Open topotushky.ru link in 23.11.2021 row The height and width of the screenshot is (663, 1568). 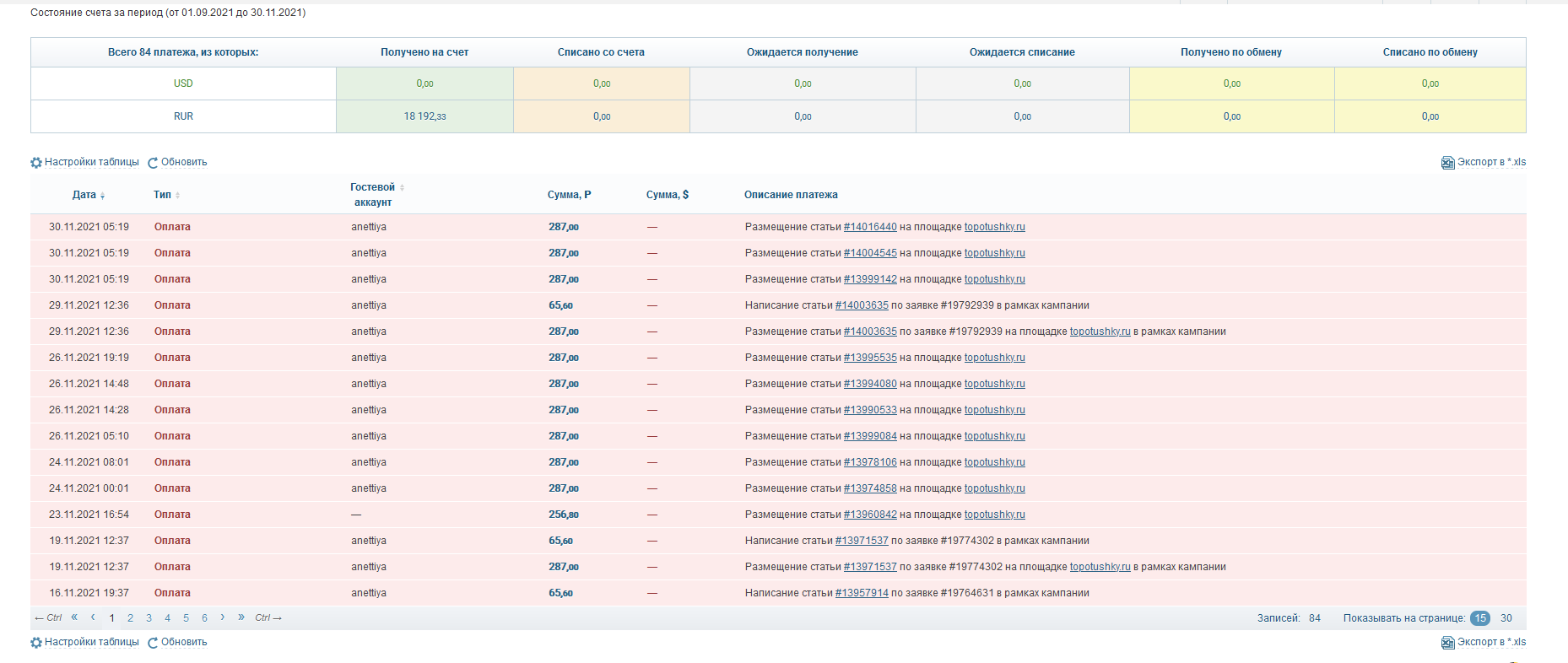pos(995,515)
